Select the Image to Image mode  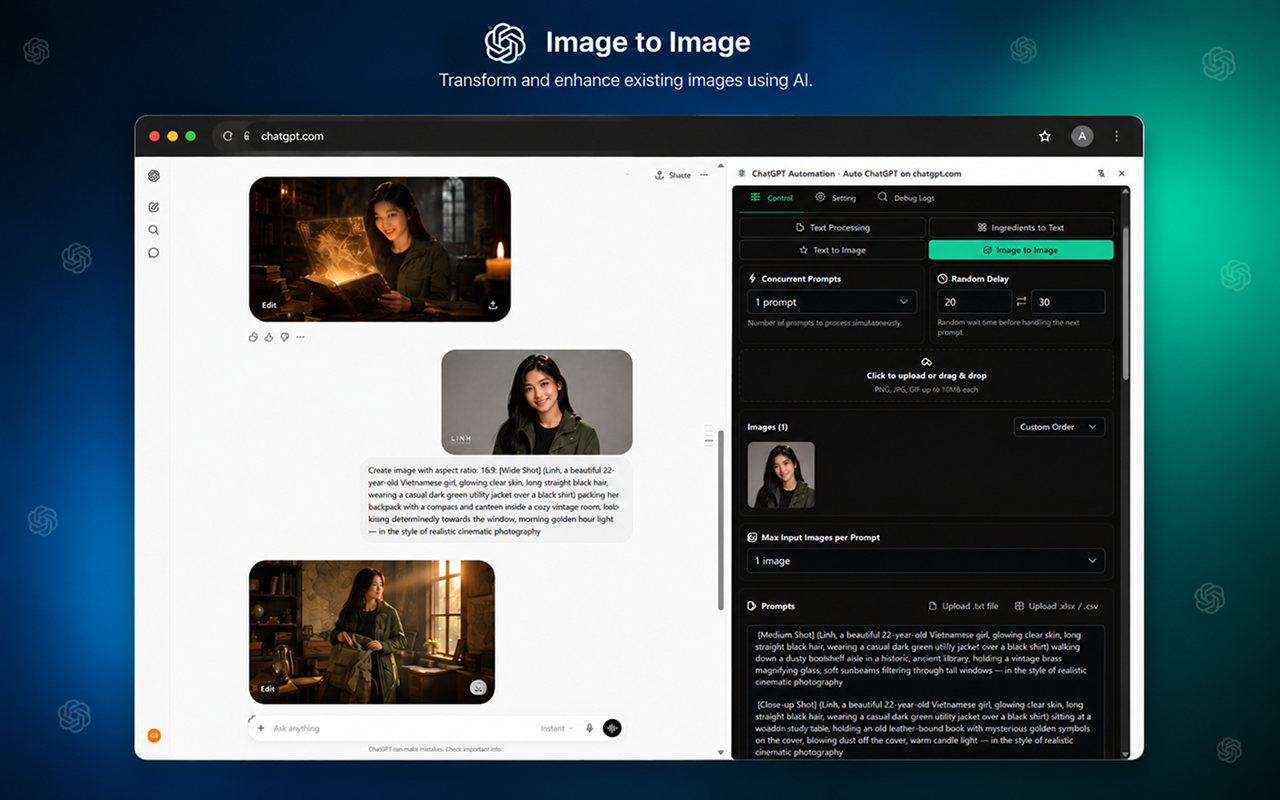tap(1021, 250)
